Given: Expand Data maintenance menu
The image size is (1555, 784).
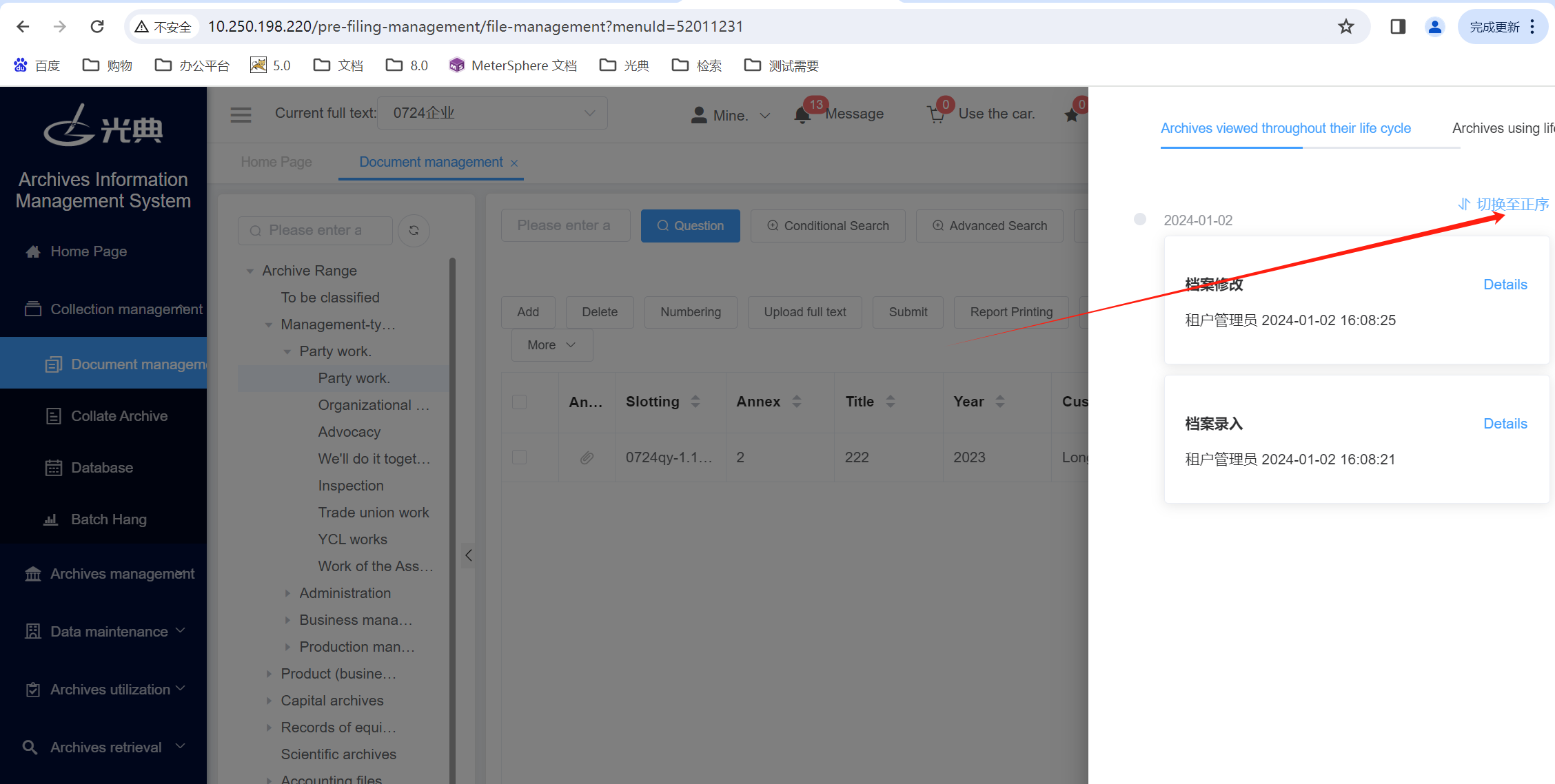Looking at the screenshot, I should pos(103,631).
